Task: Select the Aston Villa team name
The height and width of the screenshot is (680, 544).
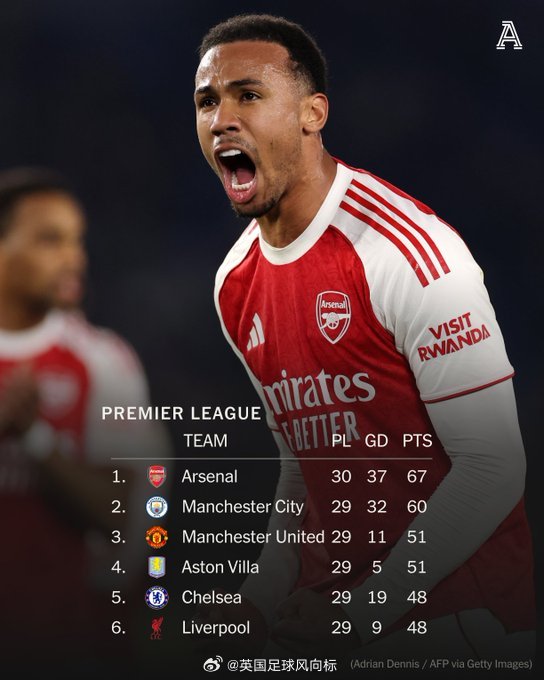Action: [220, 567]
